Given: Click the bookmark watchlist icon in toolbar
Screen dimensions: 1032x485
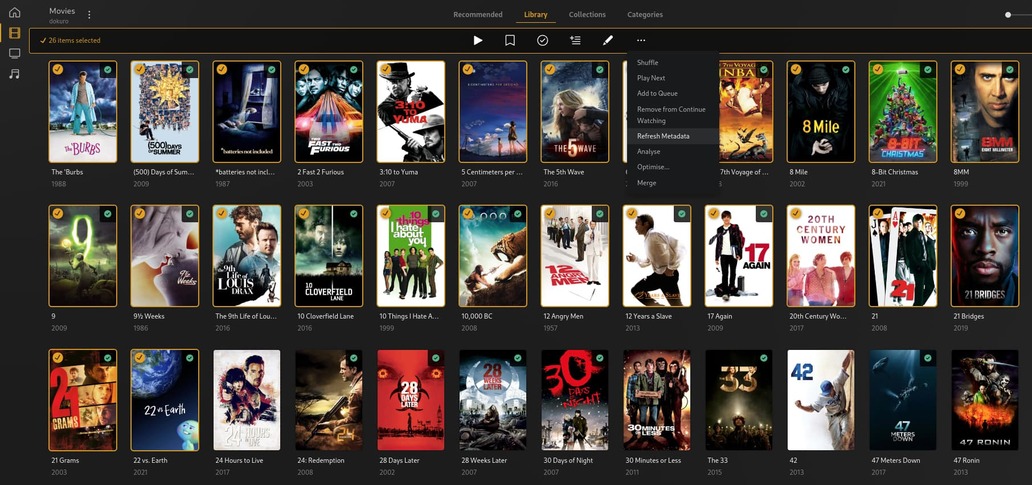Looking at the screenshot, I should 510,41.
